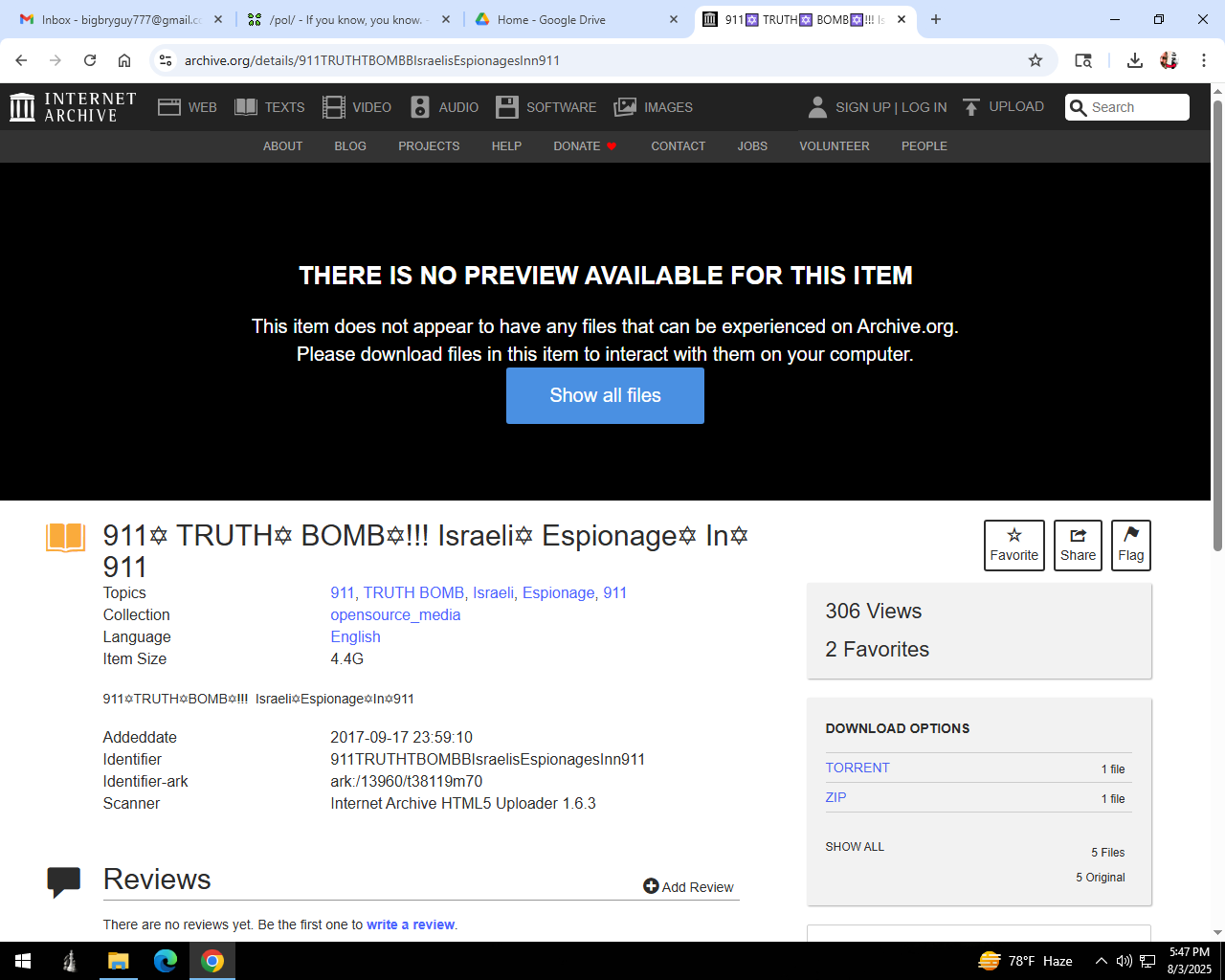Switch to the Google Drive tab
This screenshot has height=980, width=1225.
(x=577, y=19)
